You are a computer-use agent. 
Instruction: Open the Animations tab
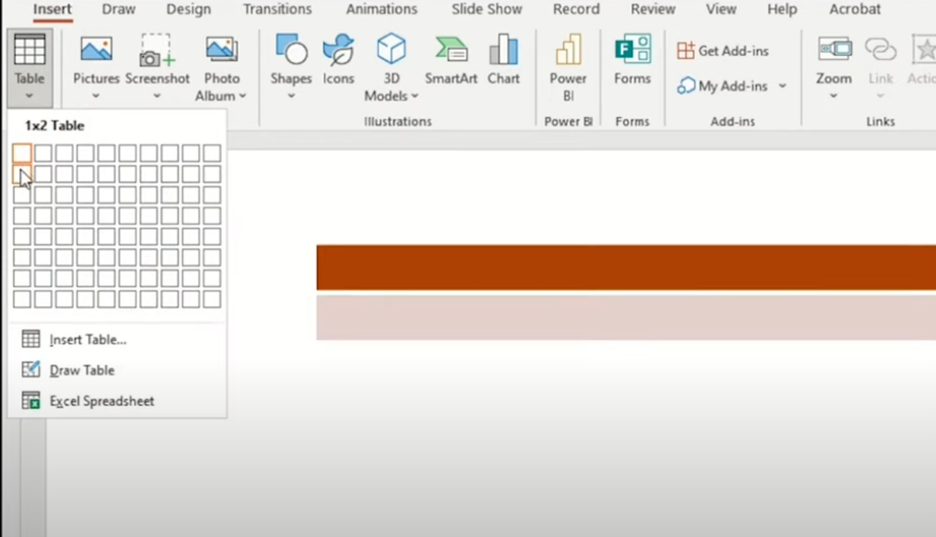coord(381,10)
